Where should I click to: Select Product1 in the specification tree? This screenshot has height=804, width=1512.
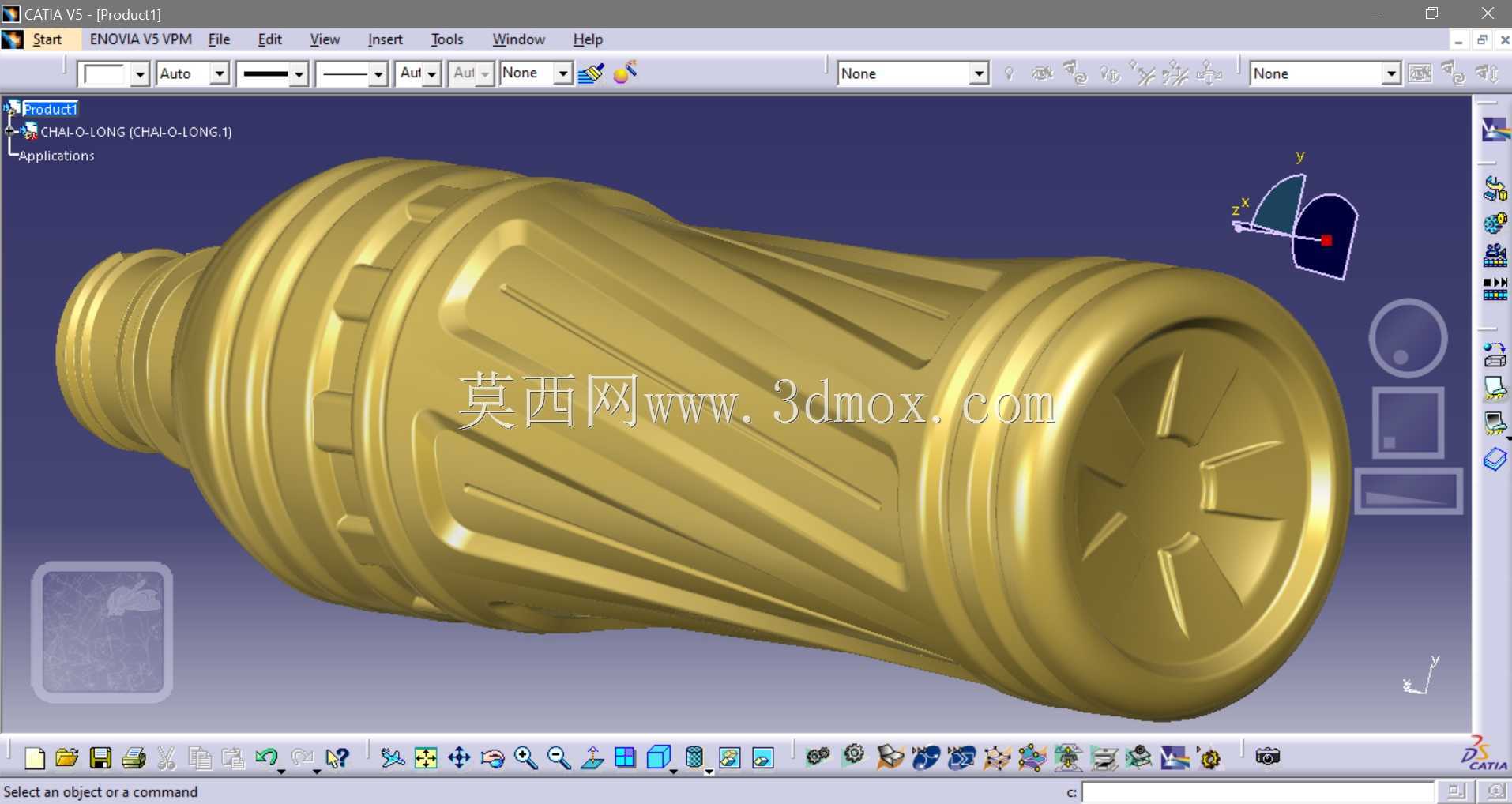50,109
